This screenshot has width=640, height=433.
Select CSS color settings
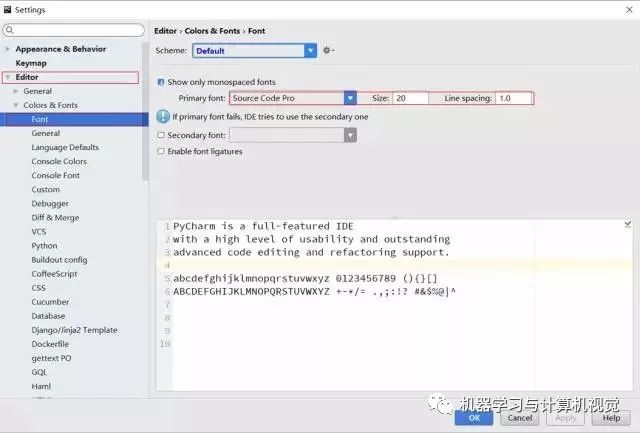pyautogui.click(x=38, y=288)
